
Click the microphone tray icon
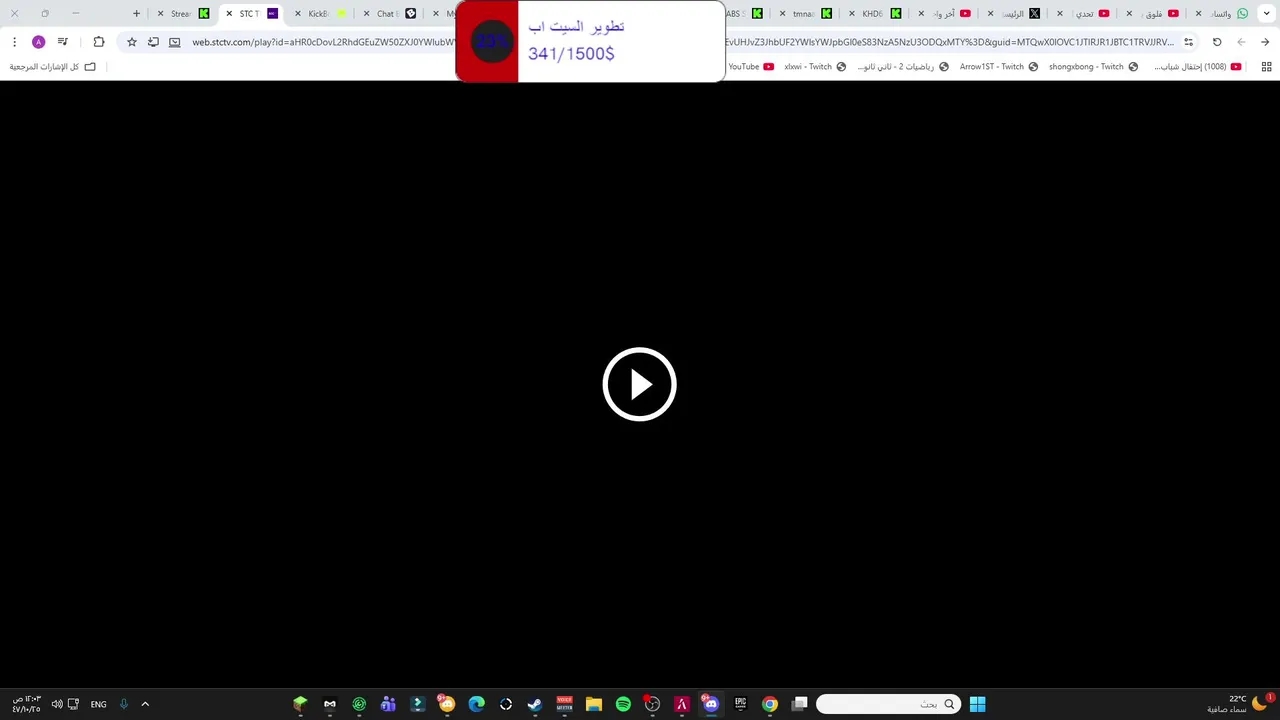[124, 704]
